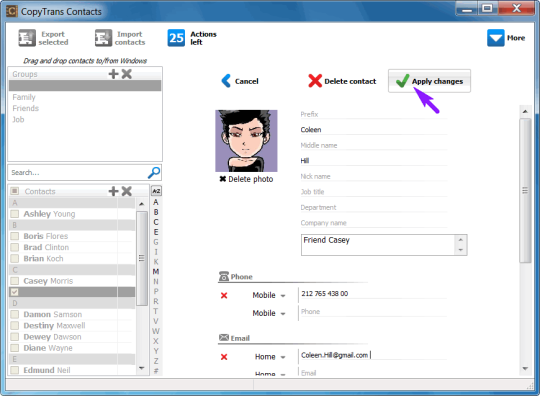This screenshot has width=540, height=396.
Task: Check the Destiny Maxwell checkbox
Action: click(14, 326)
